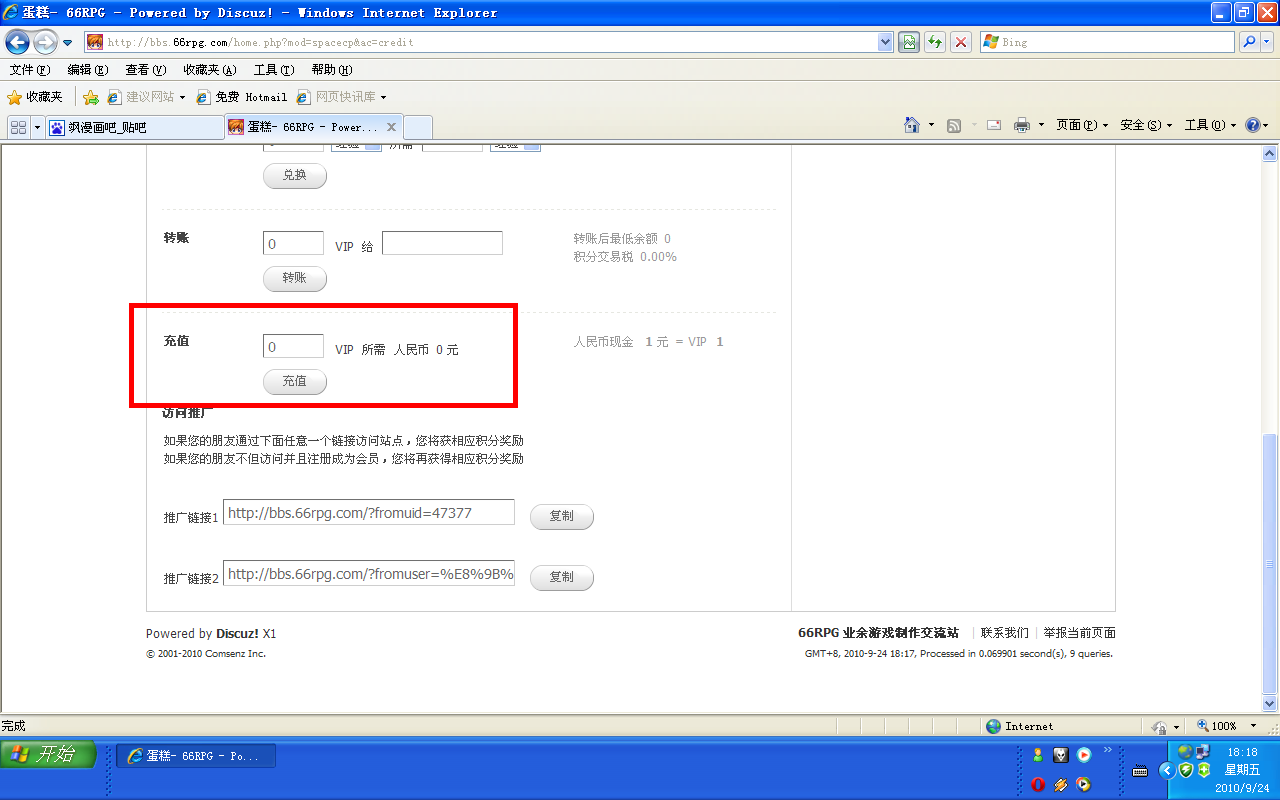This screenshot has height=800, width=1280.
Task: Open the 帮助(H) menu
Action: (332, 70)
